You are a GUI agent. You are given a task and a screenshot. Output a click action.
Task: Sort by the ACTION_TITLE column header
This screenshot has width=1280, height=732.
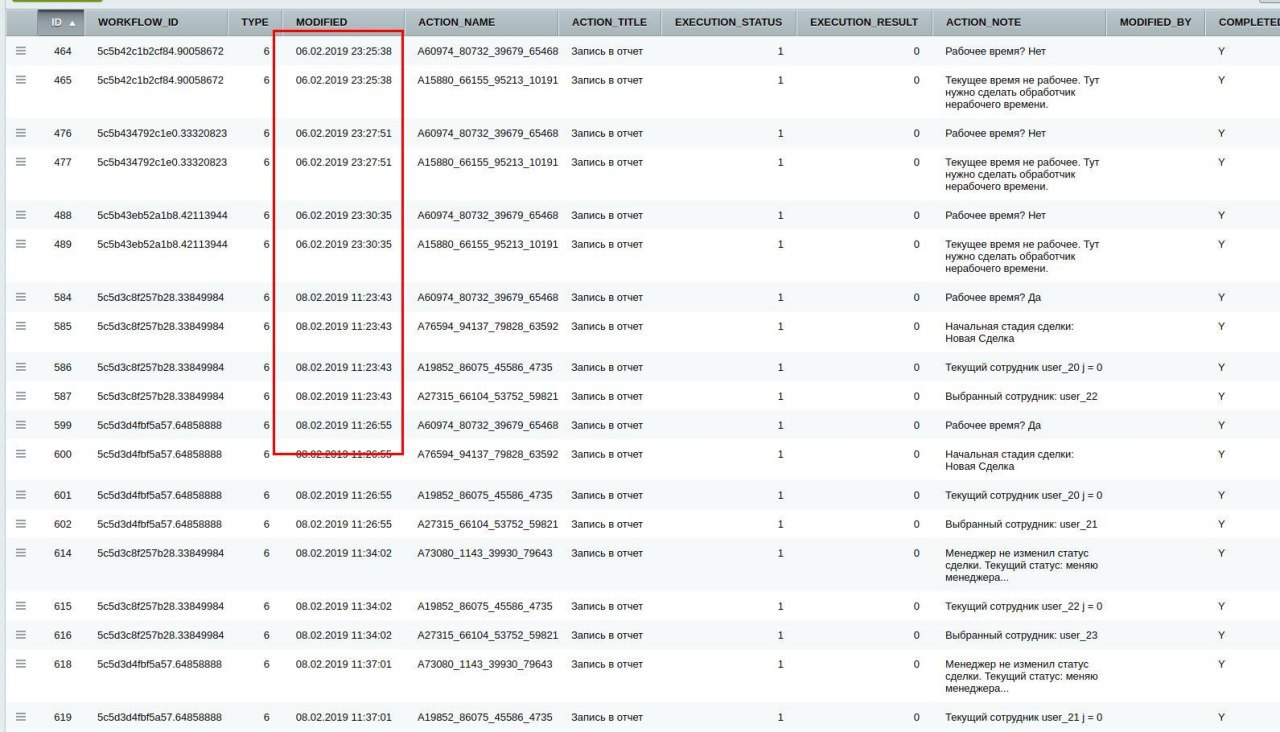click(609, 22)
